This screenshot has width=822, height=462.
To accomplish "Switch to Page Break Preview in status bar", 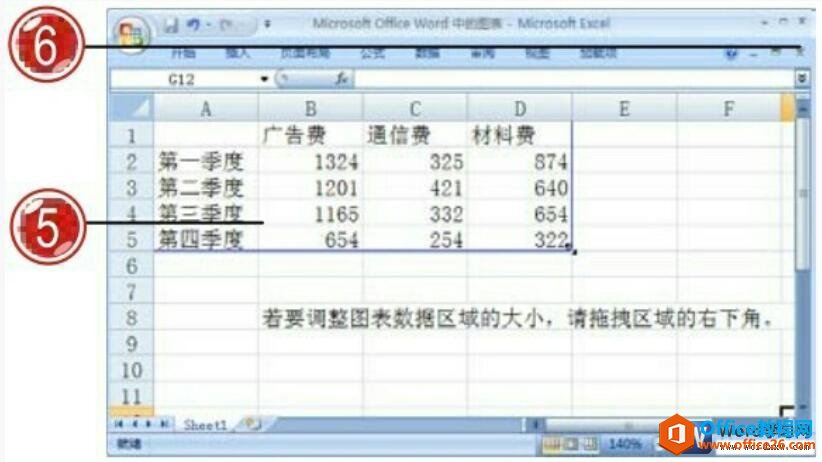I will pos(589,445).
